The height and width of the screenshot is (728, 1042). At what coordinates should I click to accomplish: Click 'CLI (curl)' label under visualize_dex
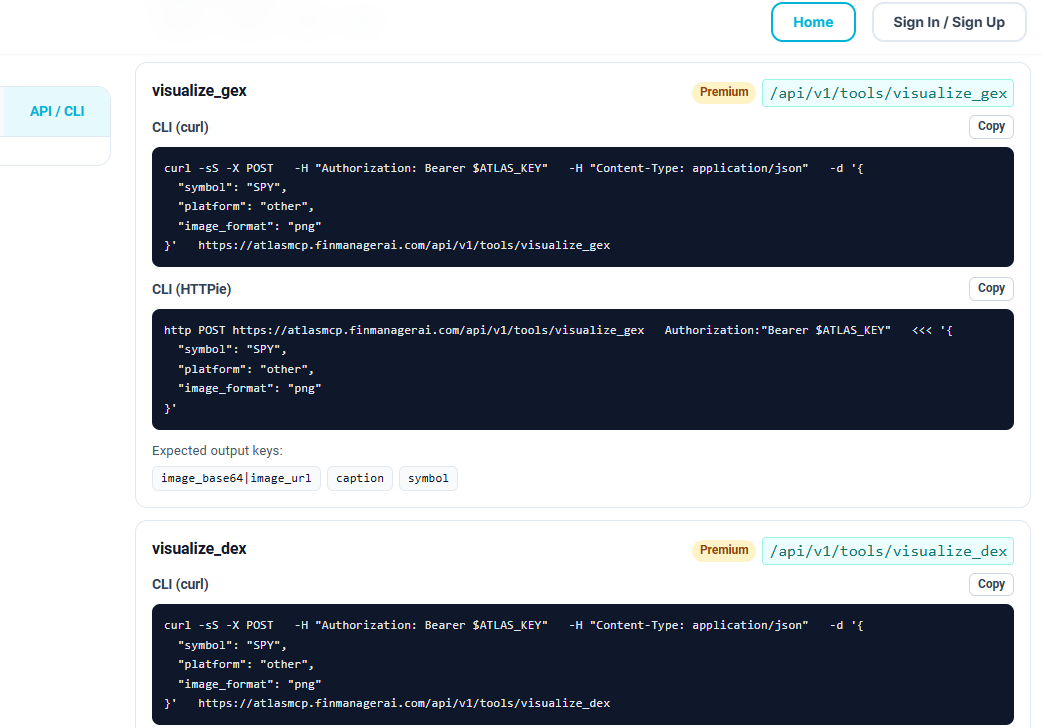tap(180, 584)
